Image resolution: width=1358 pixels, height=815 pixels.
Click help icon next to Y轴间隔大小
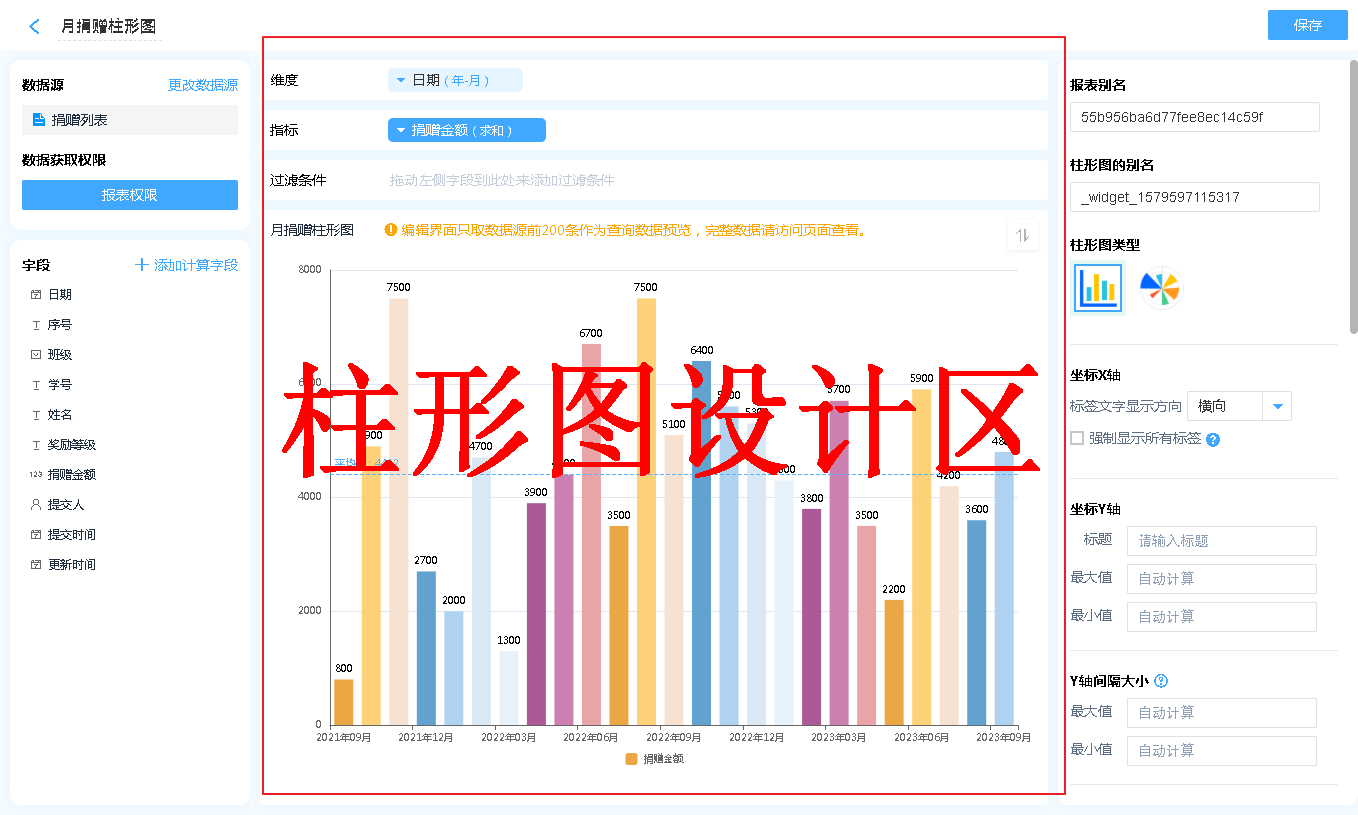(x=1161, y=681)
